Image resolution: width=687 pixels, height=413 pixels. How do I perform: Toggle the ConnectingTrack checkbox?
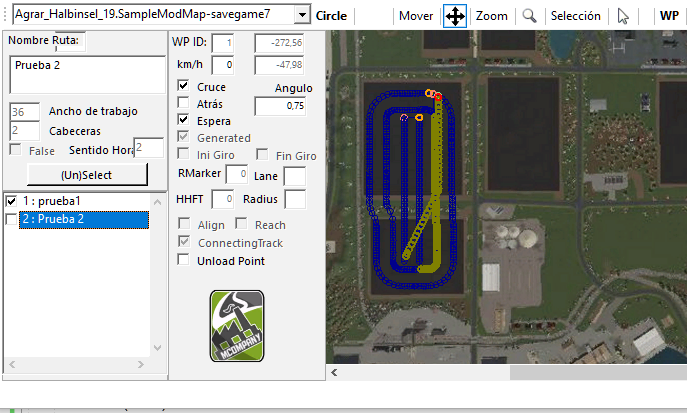[184, 241]
